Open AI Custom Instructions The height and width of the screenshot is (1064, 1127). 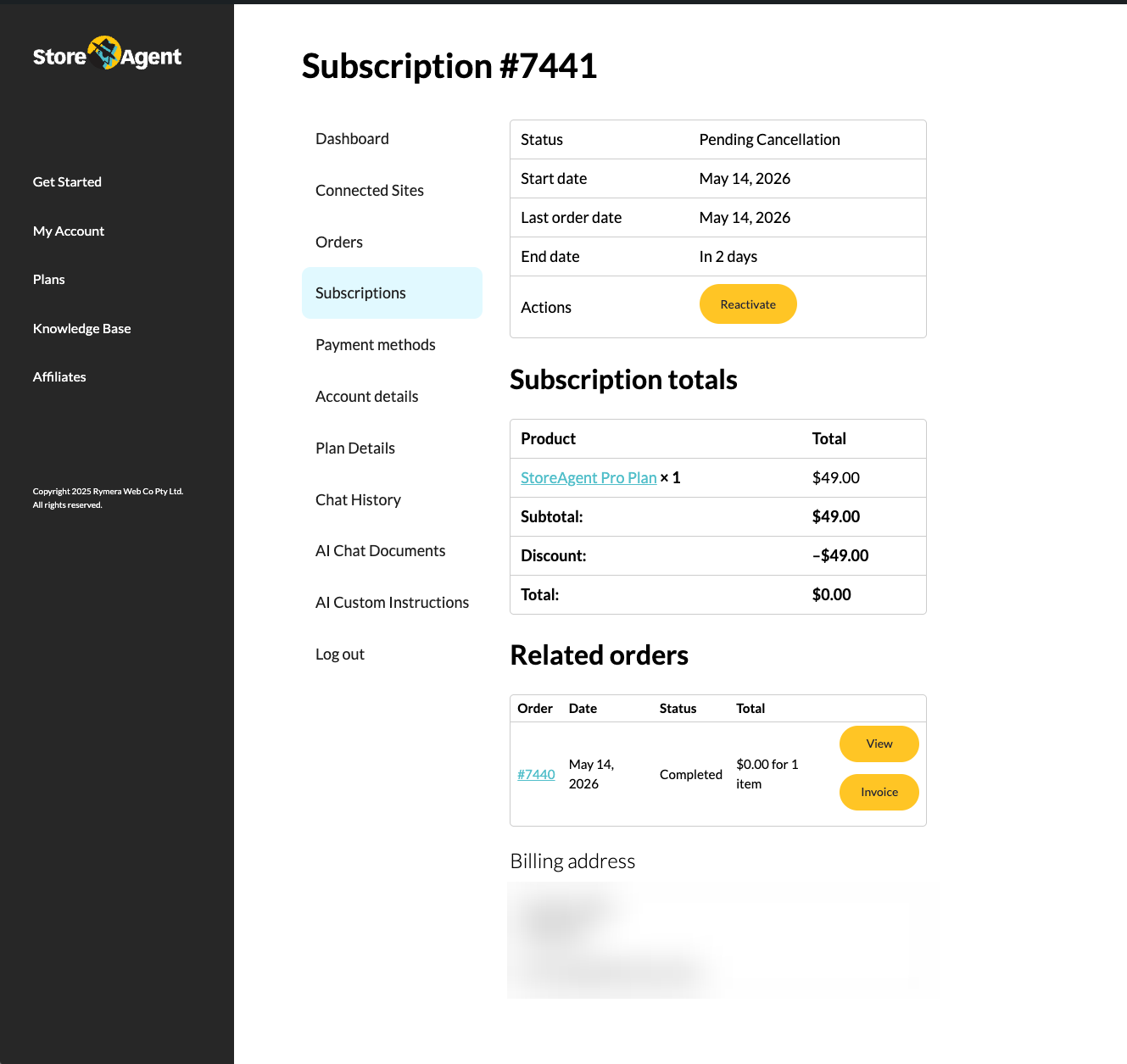(392, 602)
